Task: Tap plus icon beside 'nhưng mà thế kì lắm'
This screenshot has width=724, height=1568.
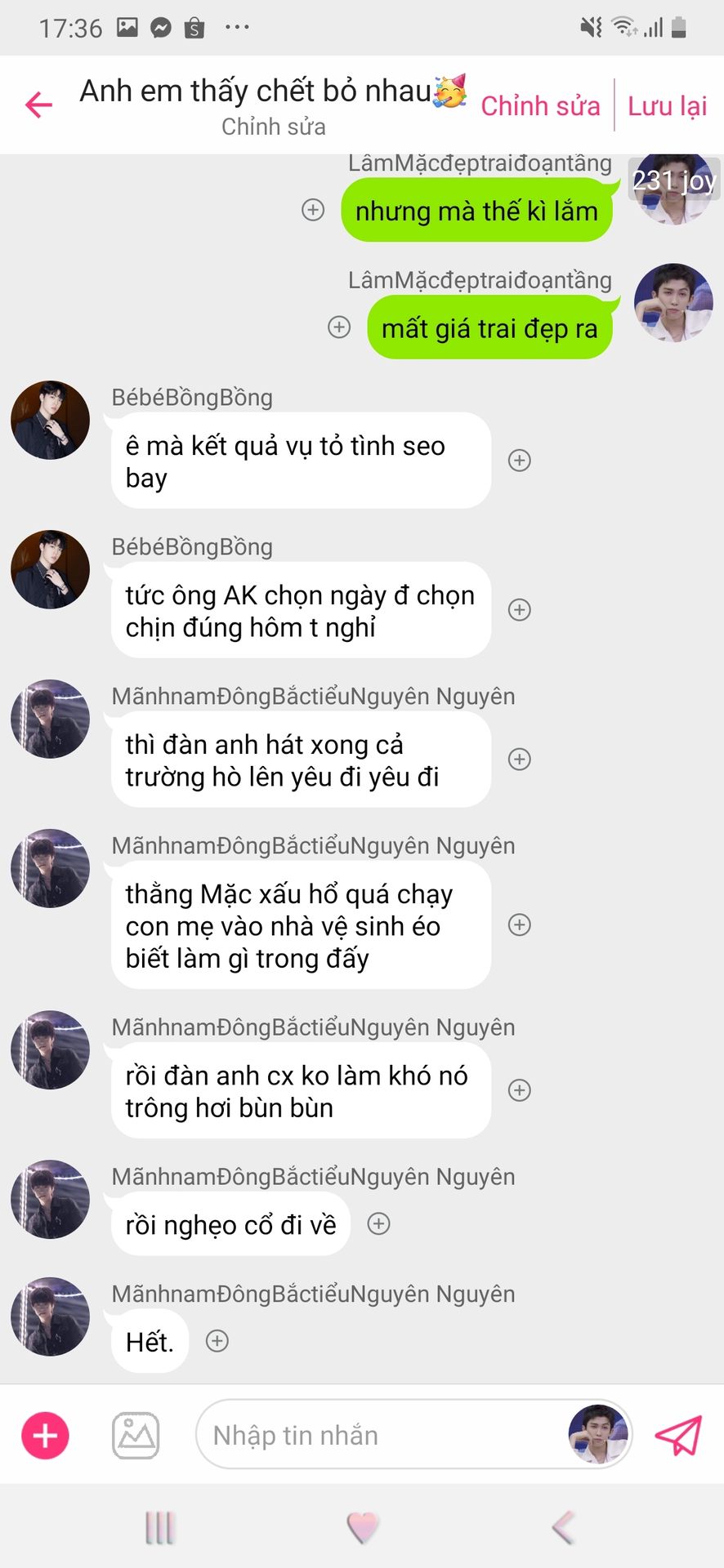Action: tap(313, 210)
